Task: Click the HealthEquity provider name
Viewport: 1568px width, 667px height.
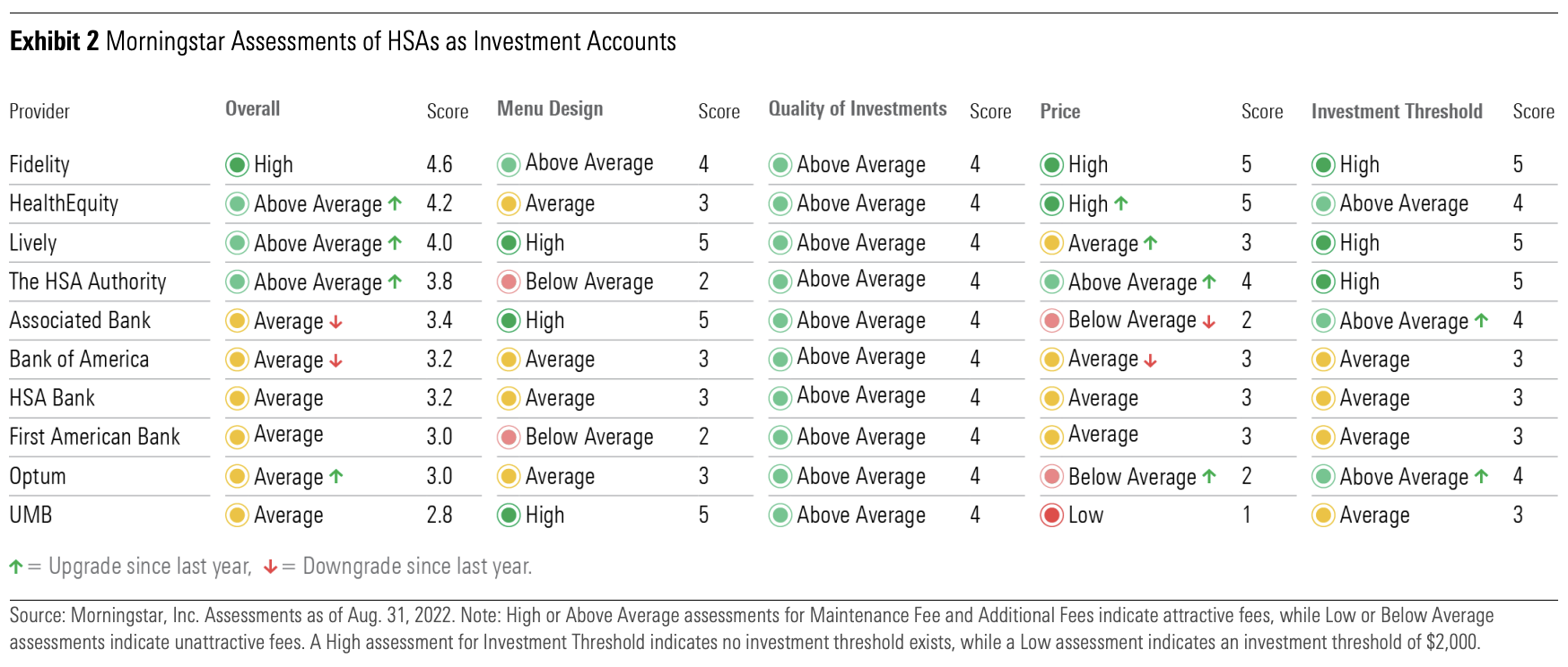Action: click(64, 204)
